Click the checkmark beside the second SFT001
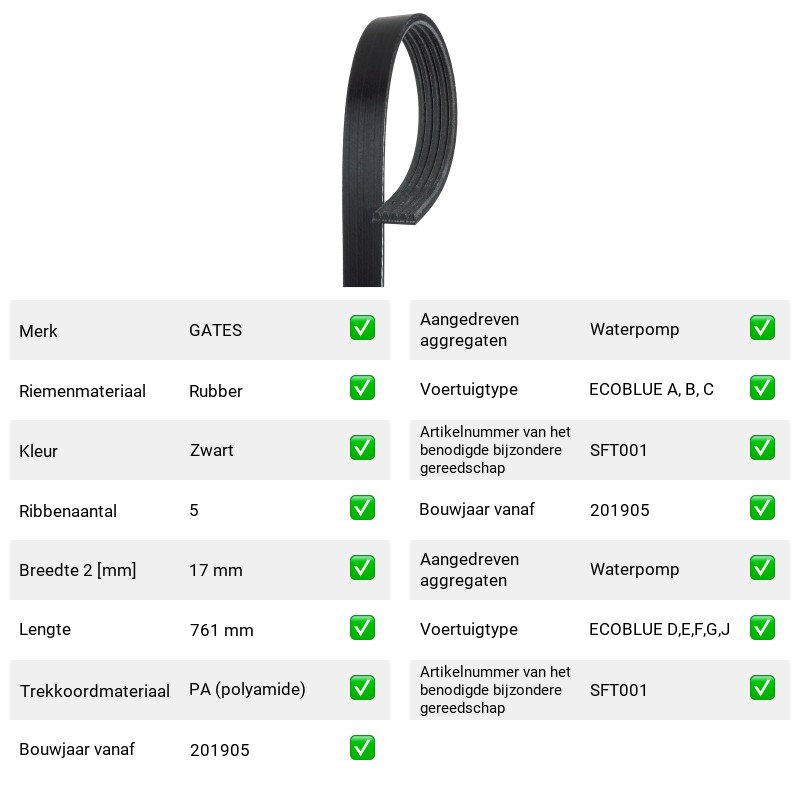Image resolution: width=800 pixels, height=800 pixels. [762, 688]
